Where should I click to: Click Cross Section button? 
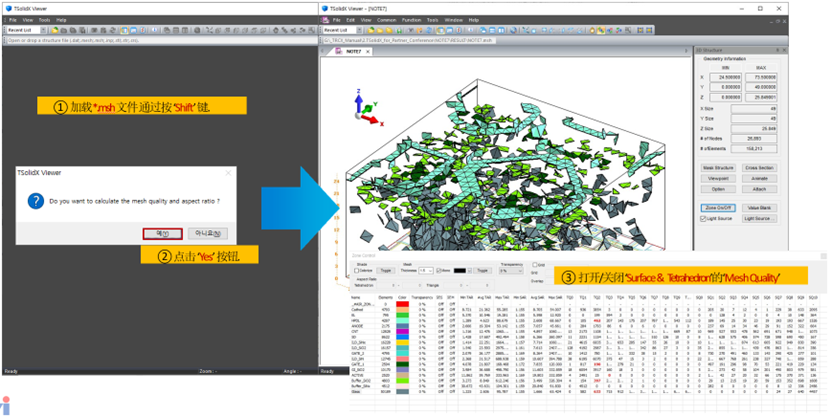click(x=759, y=167)
